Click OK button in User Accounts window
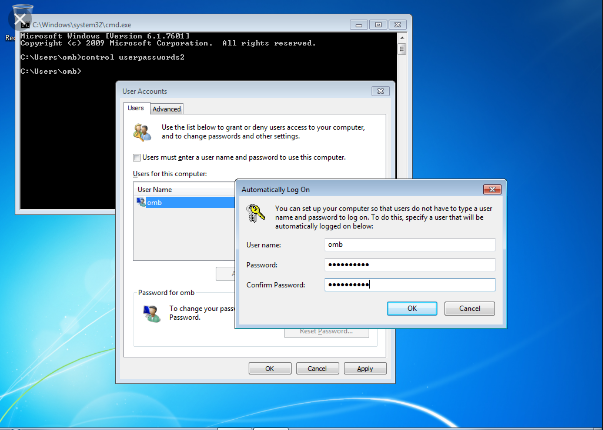 click(270, 368)
